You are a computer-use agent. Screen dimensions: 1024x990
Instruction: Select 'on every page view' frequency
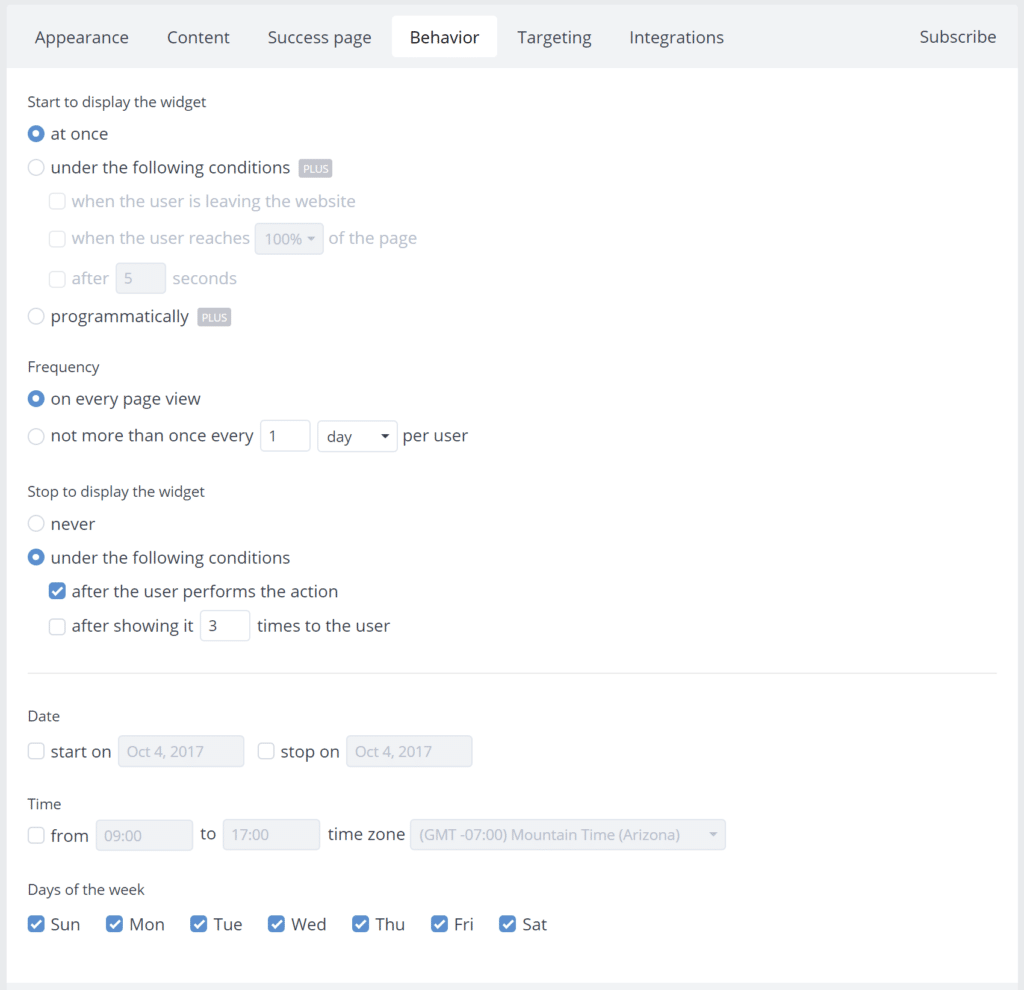tap(36, 398)
